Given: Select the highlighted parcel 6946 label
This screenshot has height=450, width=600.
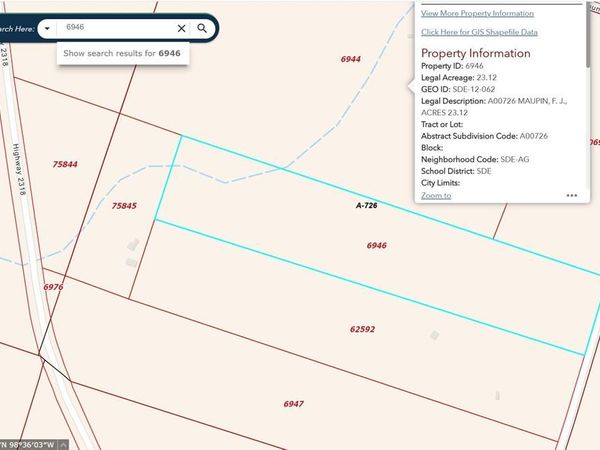Looking at the screenshot, I should (x=376, y=245).
